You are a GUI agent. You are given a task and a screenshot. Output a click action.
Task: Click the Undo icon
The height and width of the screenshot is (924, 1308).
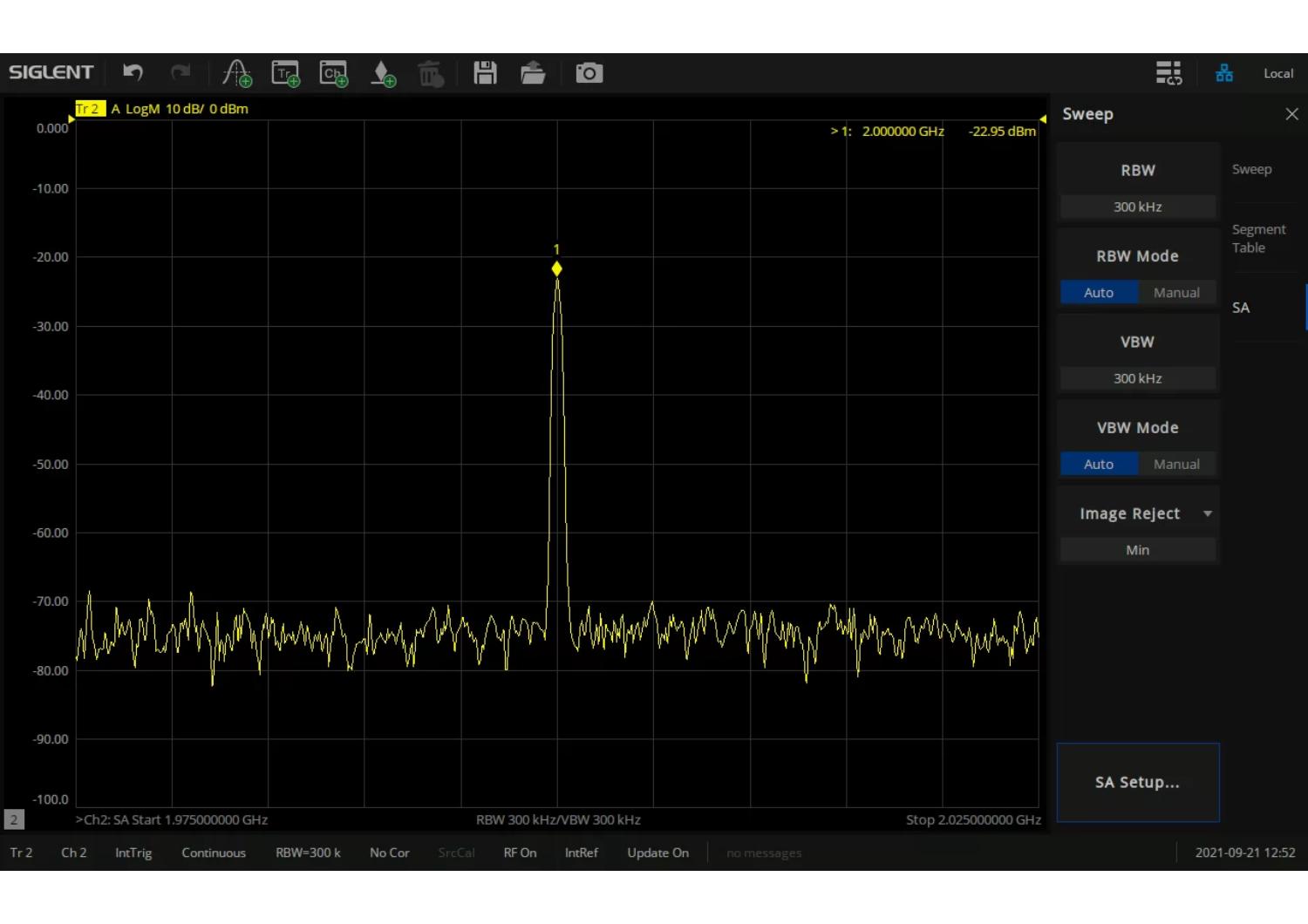132,73
